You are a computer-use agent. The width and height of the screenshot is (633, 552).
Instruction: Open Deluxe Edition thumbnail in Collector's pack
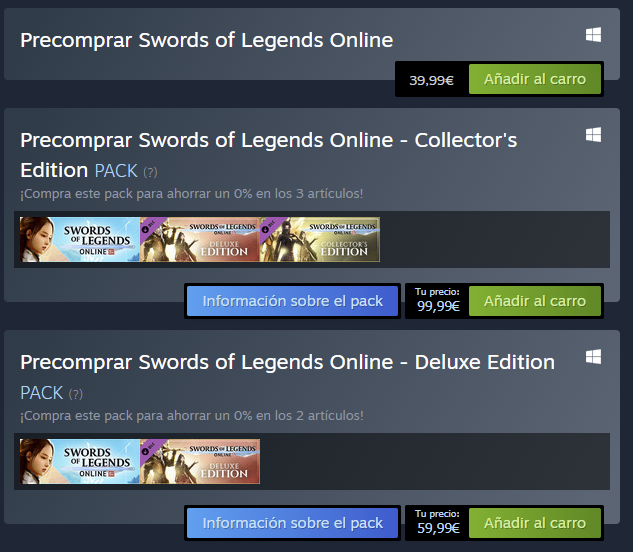200,240
